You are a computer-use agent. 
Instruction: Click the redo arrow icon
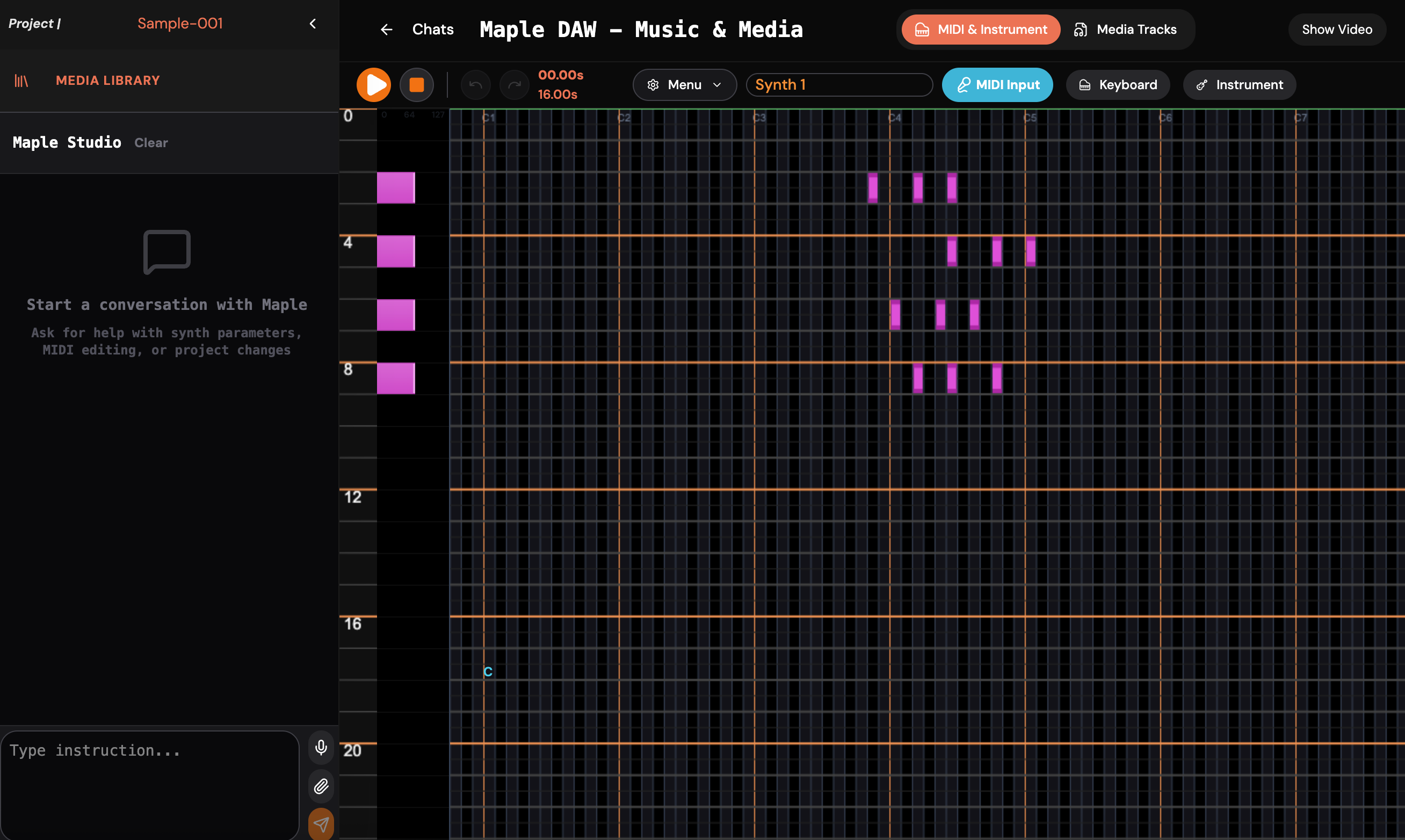[x=515, y=85]
